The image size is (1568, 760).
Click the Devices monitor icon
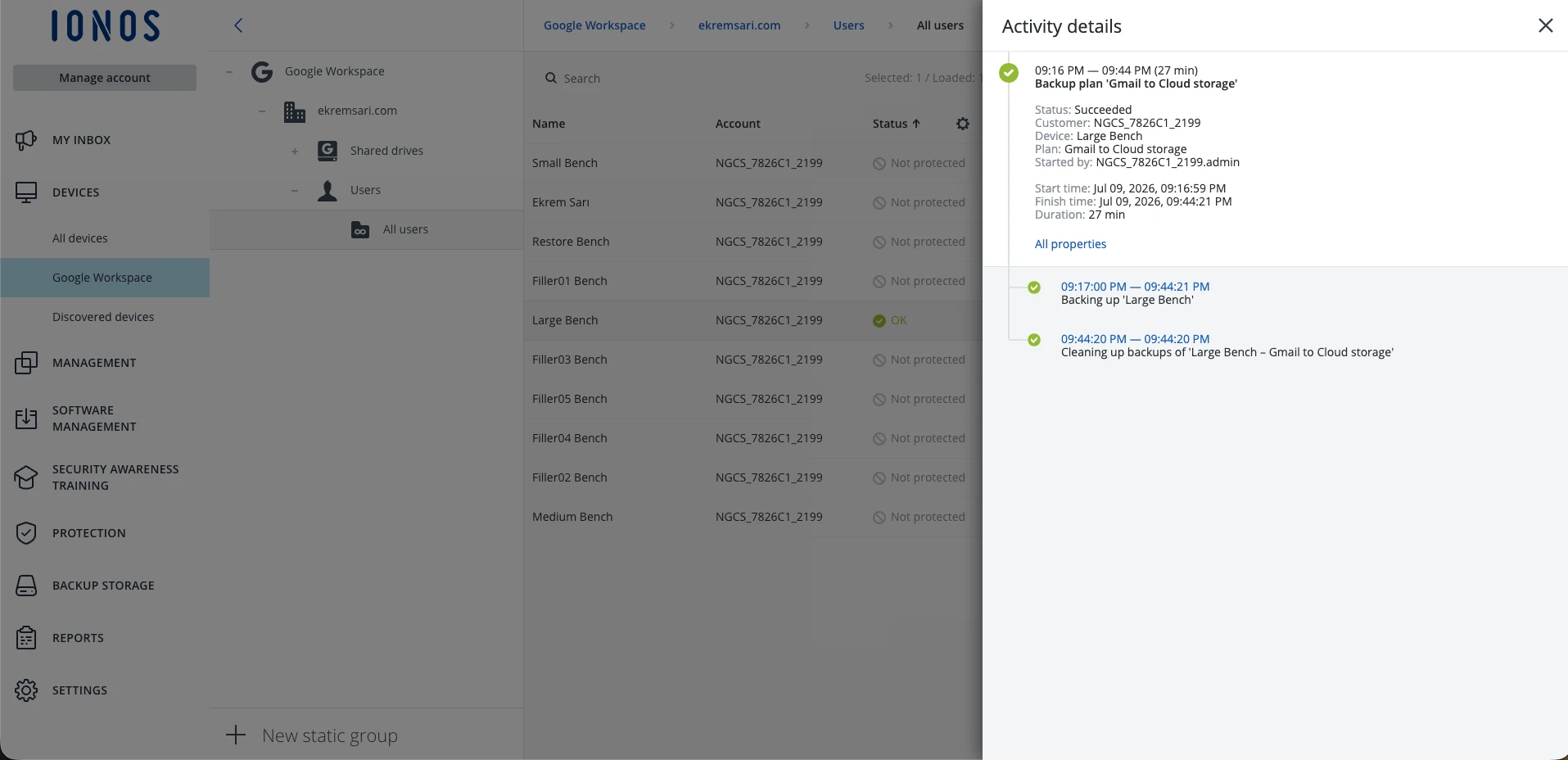(x=26, y=192)
